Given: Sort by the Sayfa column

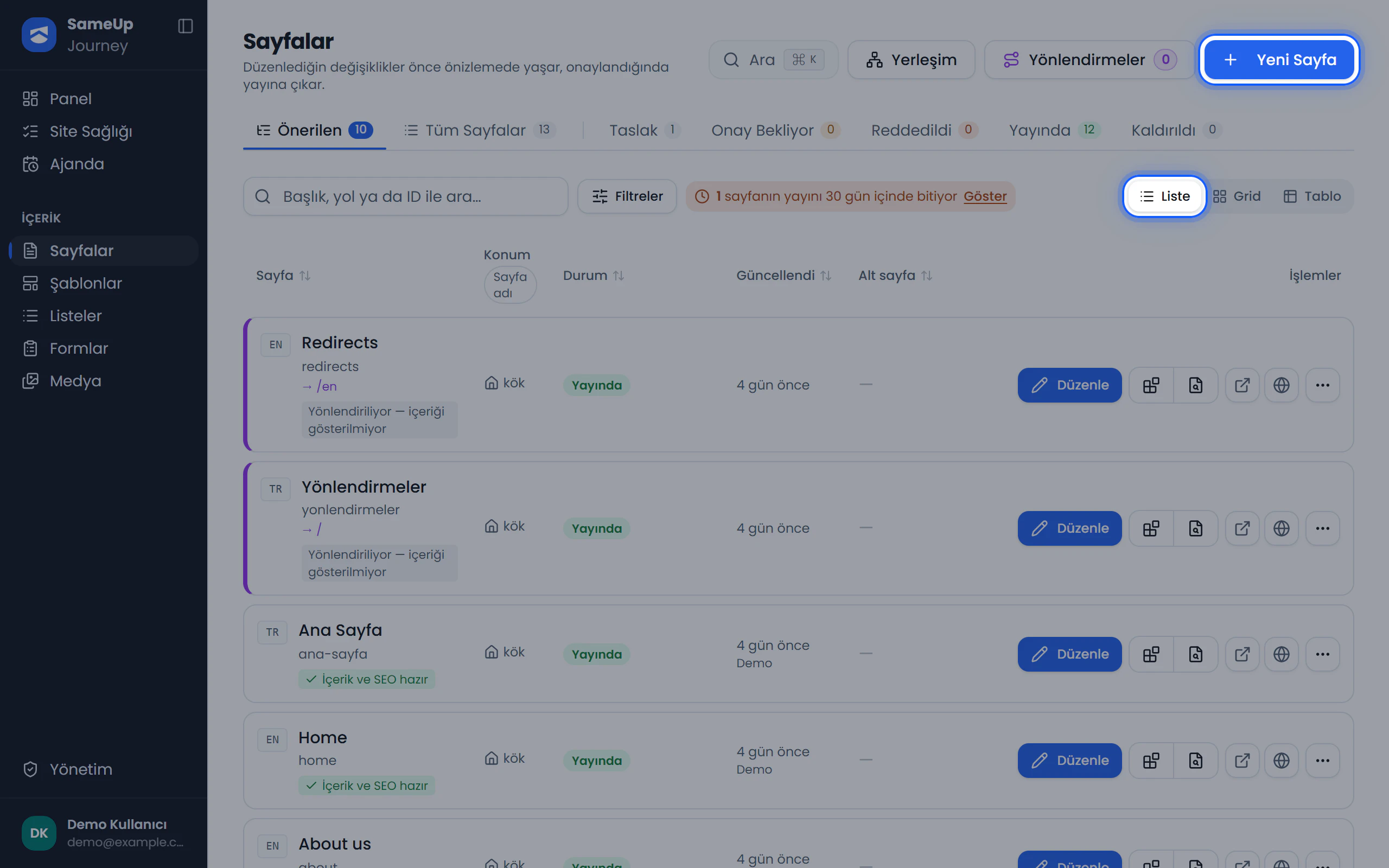Looking at the screenshot, I should [283, 276].
